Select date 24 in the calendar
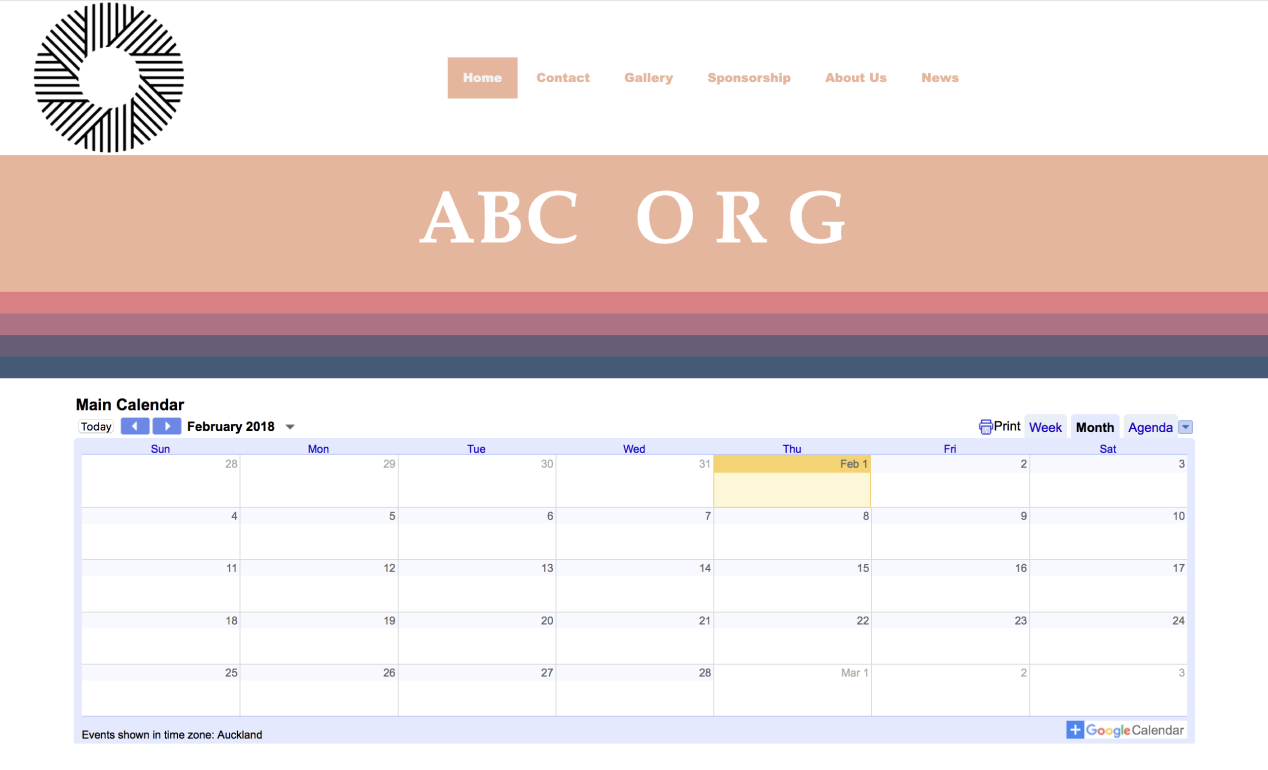Image resolution: width=1268 pixels, height=770 pixels. pos(1179,621)
